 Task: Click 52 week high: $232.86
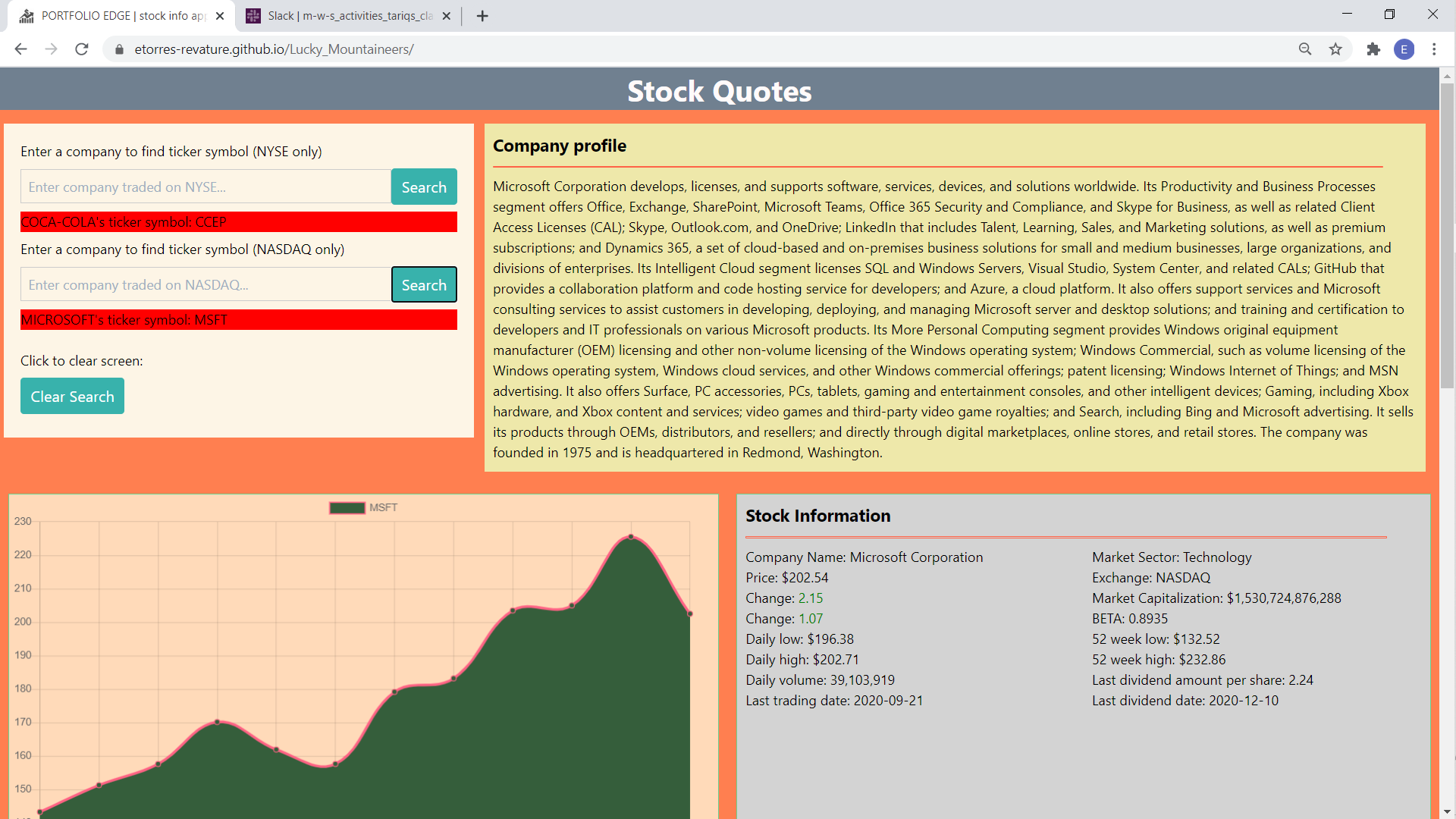1159,660
